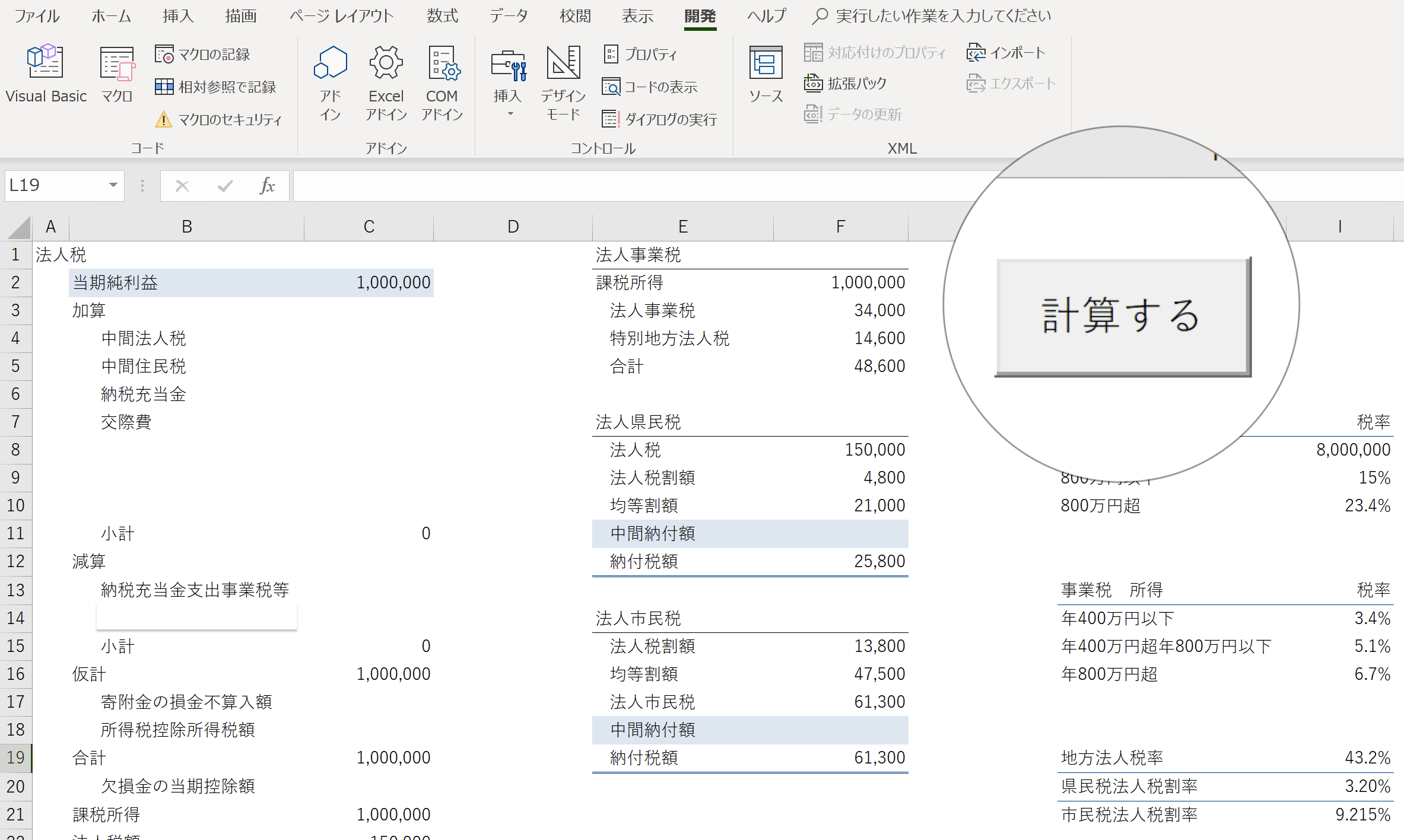
Task: Select column E header
Action: pyautogui.click(x=682, y=227)
